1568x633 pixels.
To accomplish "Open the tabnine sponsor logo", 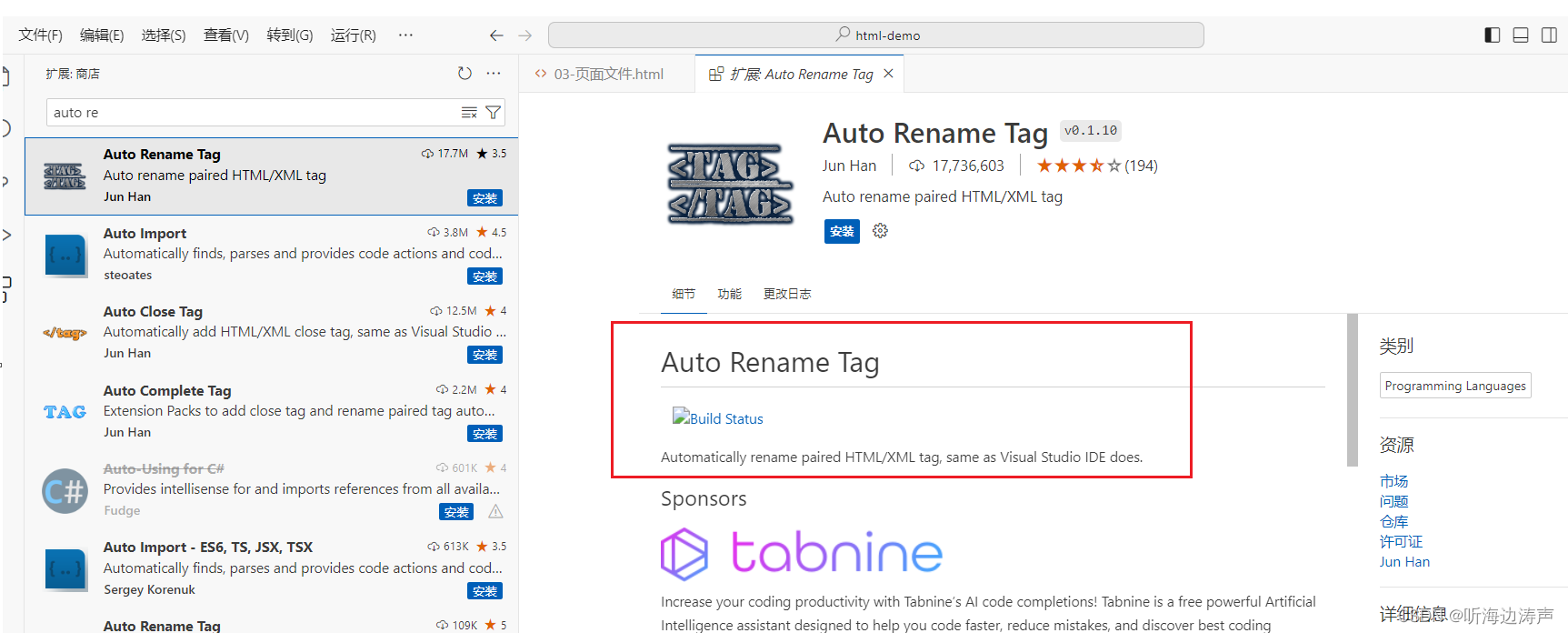I will click(x=802, y=553).
